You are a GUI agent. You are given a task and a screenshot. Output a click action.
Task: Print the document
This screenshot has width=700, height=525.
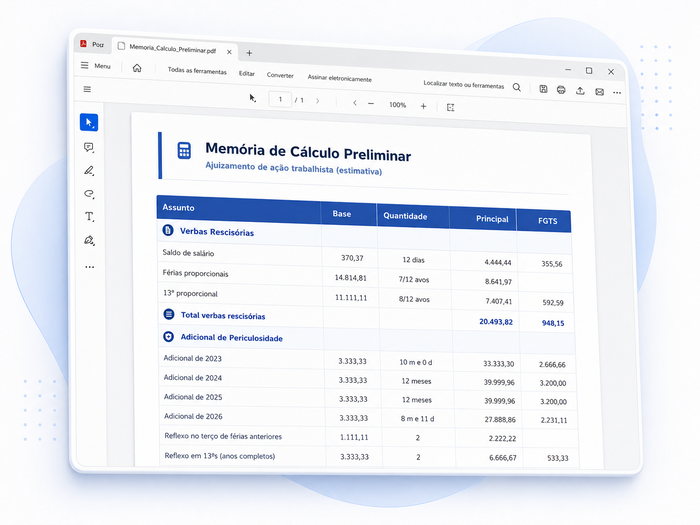pos(561,90)
